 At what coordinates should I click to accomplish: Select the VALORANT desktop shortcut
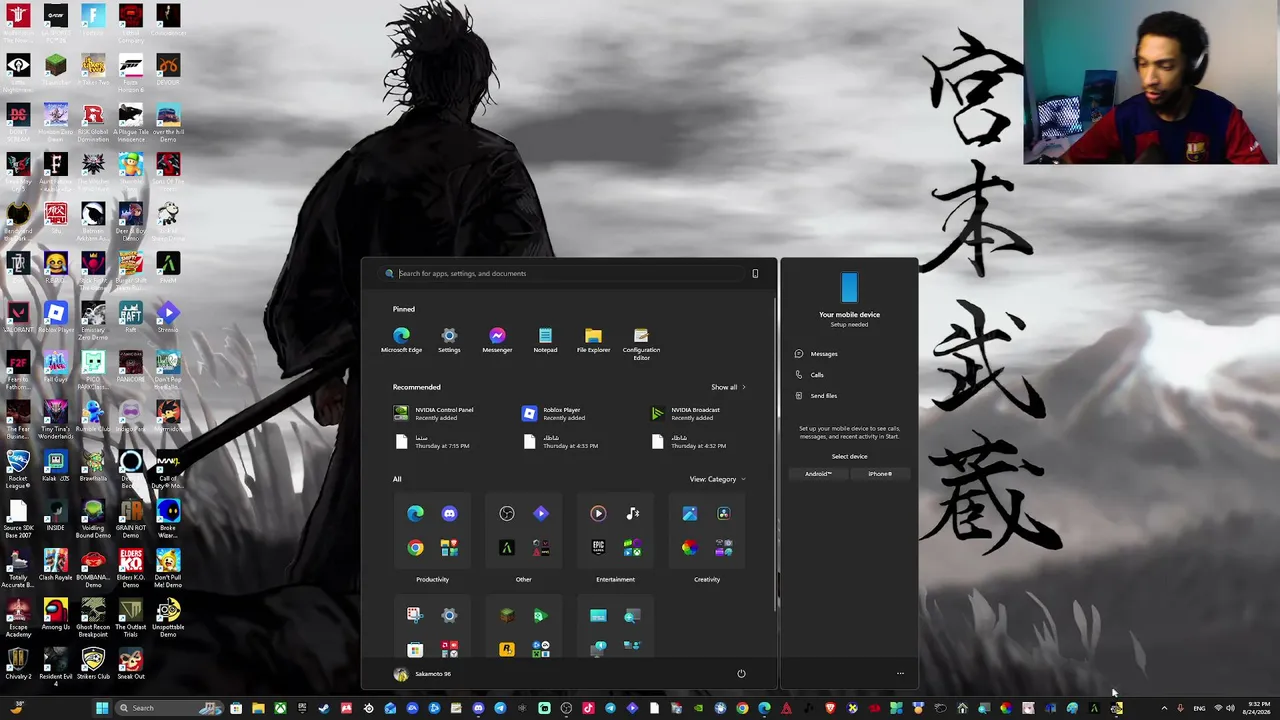coord(18,318)
